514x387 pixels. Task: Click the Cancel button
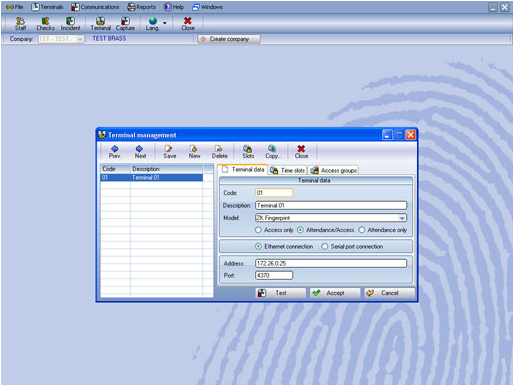click(390, 293)
